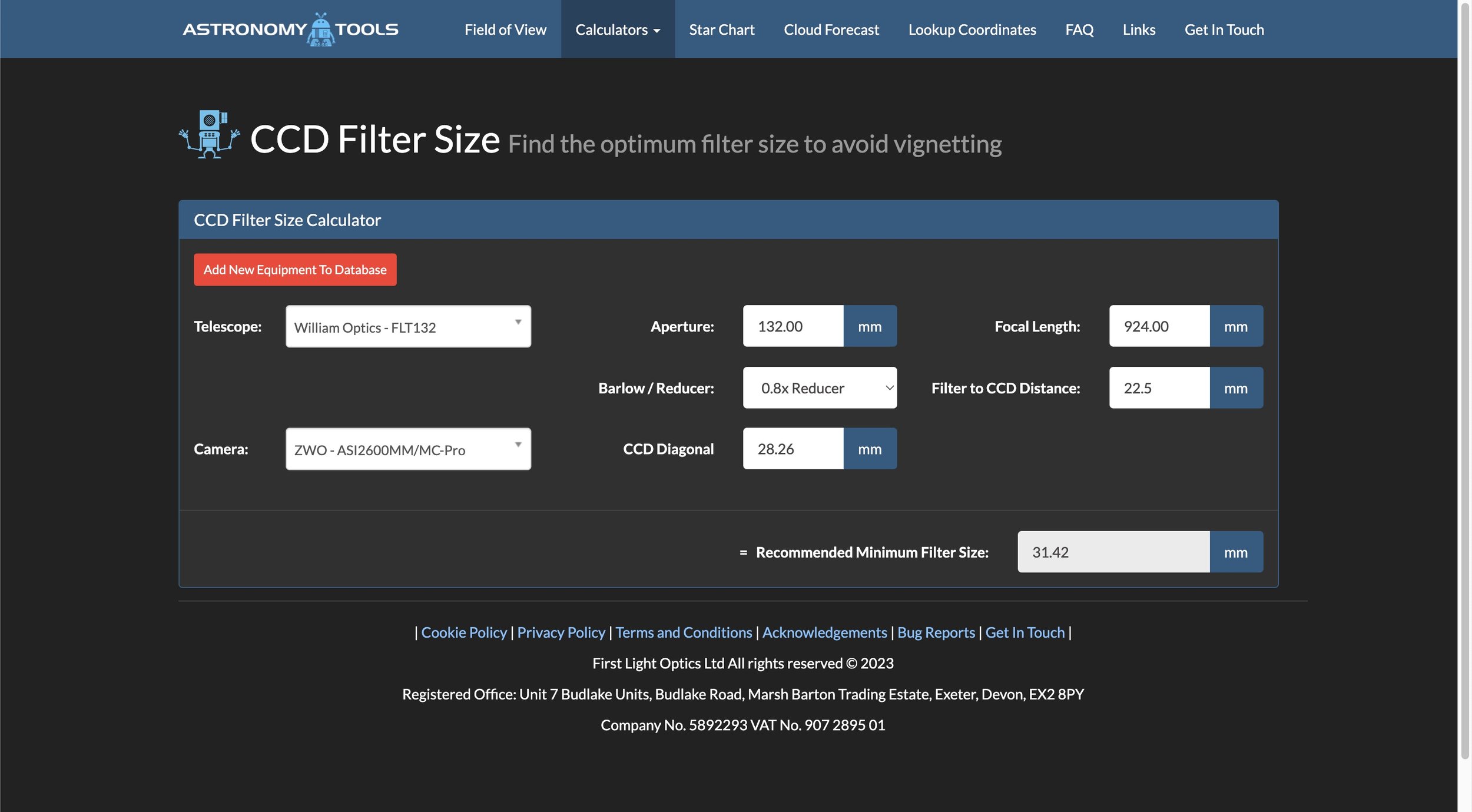Open Get In Touch in top navigation
Screen dimensions: 1472x812
pyautogui.click(x=1224, y=29)
